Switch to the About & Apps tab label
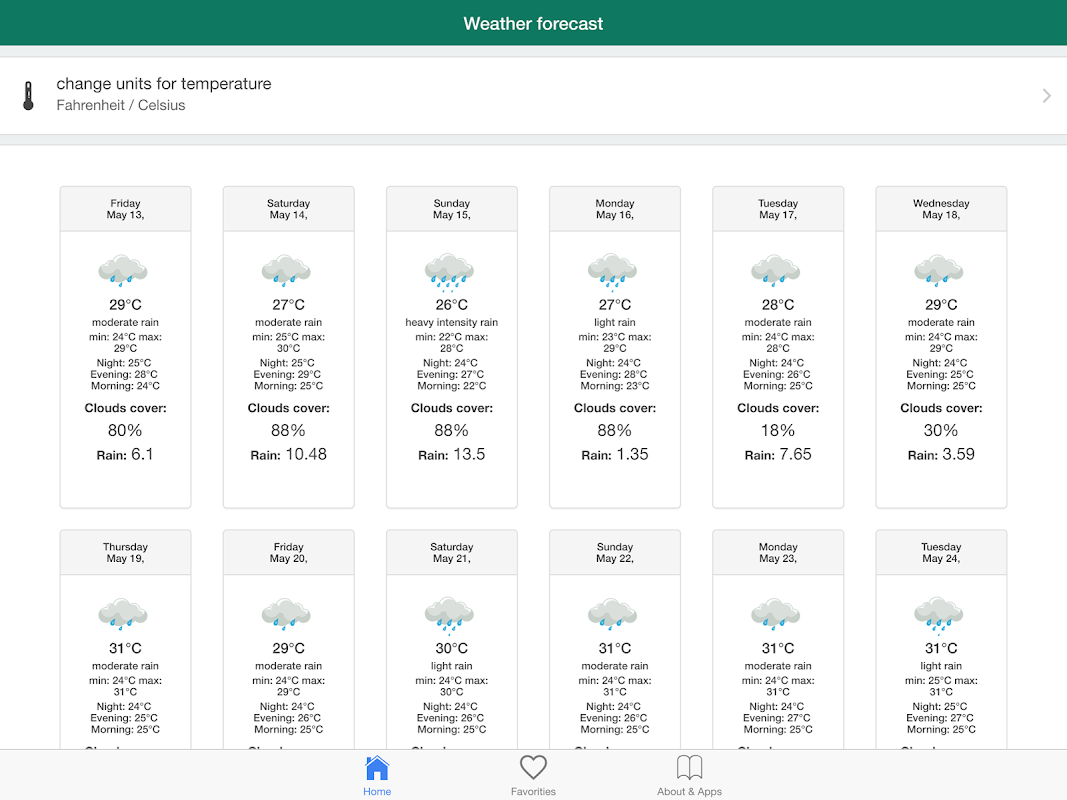This screenshot has height=800, width=1067. pyautogui.click(x=689, y=791)
